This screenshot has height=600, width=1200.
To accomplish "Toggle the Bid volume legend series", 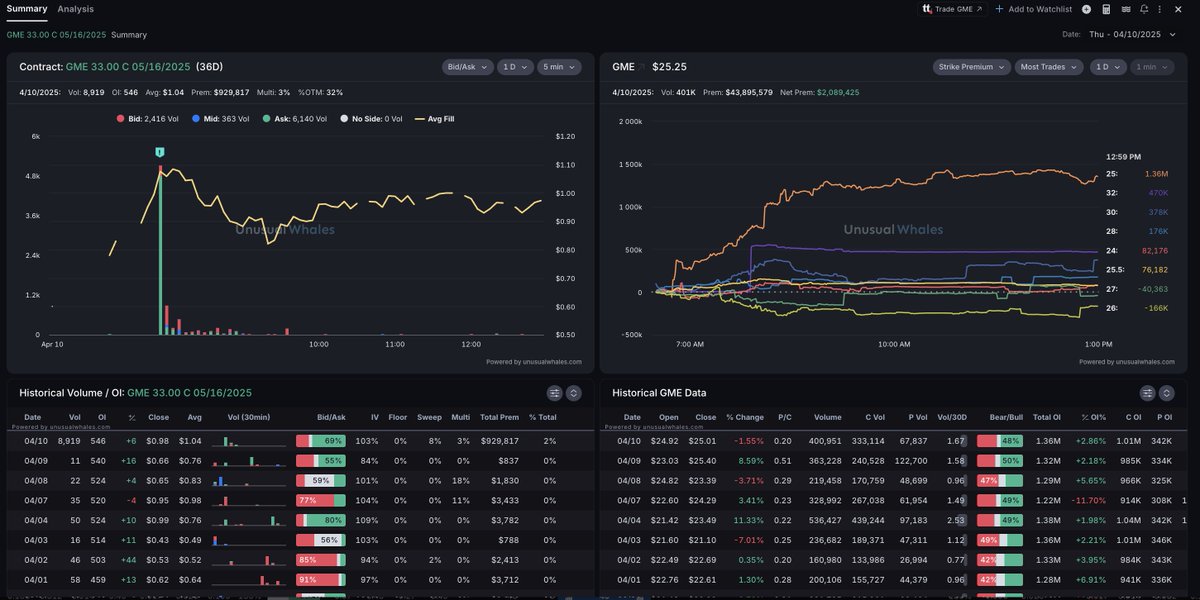I will [149, 119].
